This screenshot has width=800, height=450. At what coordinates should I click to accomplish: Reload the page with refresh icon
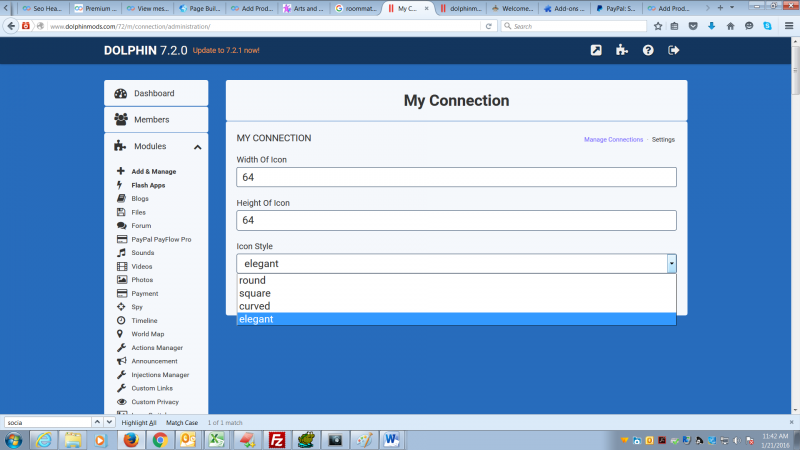(488, 26)
